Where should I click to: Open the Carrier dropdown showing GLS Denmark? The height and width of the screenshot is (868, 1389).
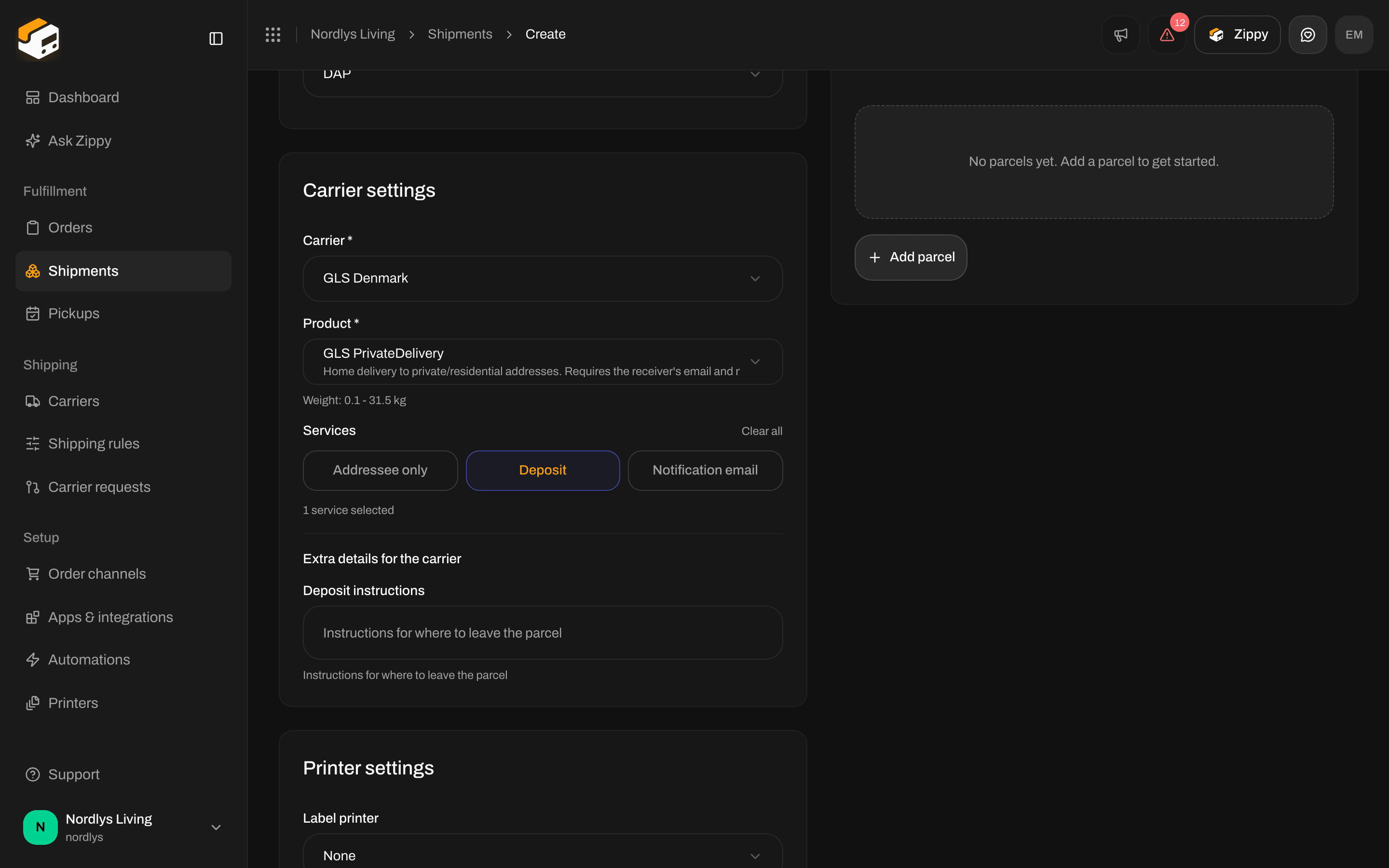click(543, 278)
